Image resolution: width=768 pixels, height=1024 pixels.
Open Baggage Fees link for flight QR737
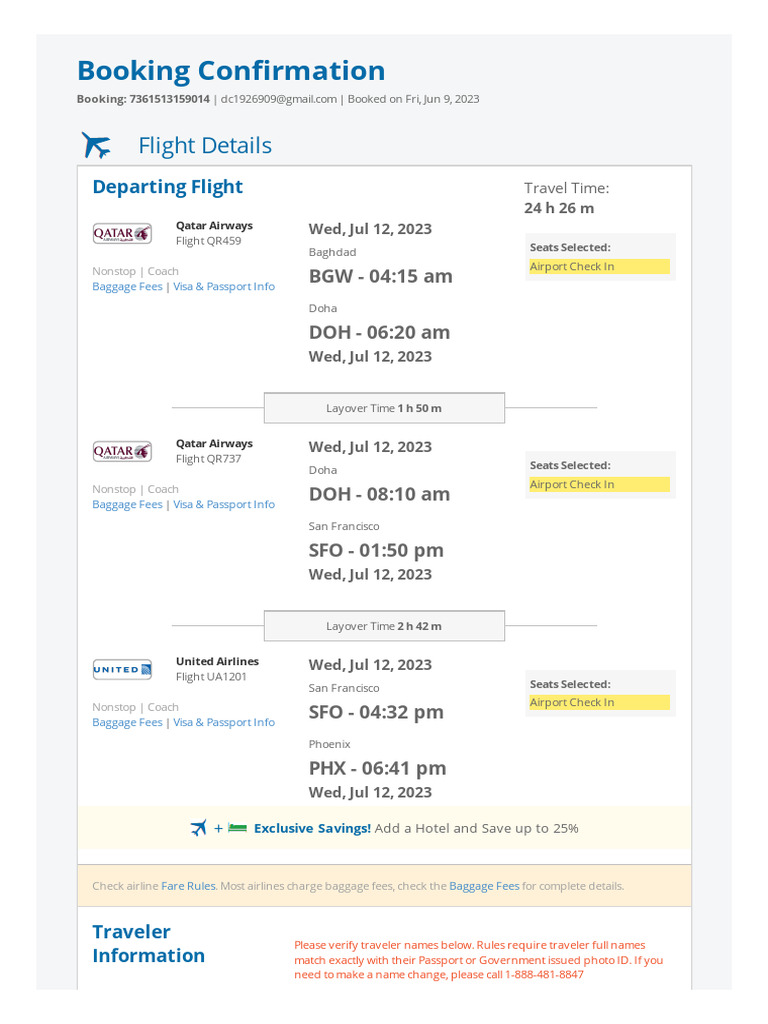[x=127, y=505]
